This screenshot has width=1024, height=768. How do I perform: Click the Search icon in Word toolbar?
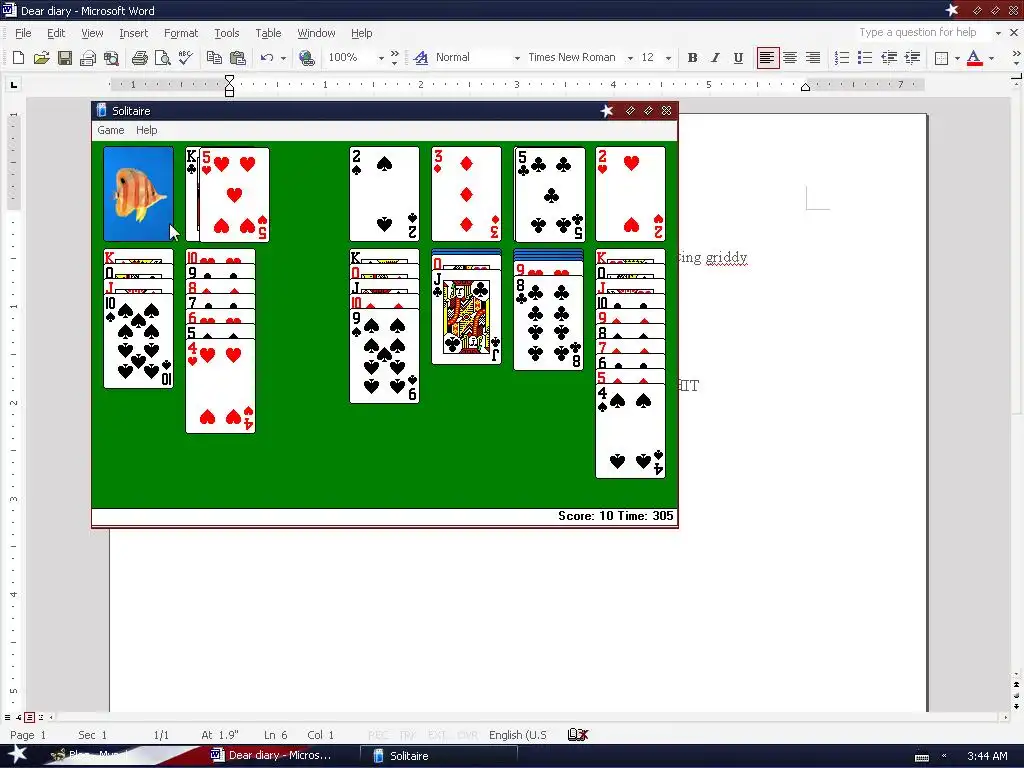[x=111, y=58]
